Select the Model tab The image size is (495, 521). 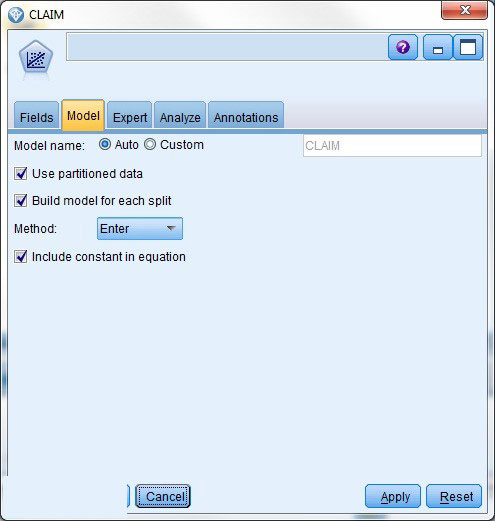click(83, 114)
